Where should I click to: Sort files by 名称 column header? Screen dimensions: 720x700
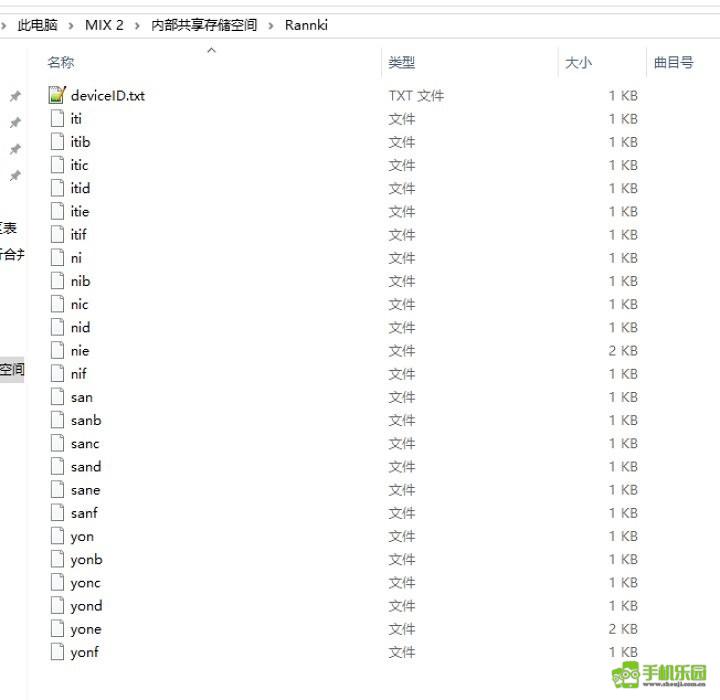click(61, 63)
